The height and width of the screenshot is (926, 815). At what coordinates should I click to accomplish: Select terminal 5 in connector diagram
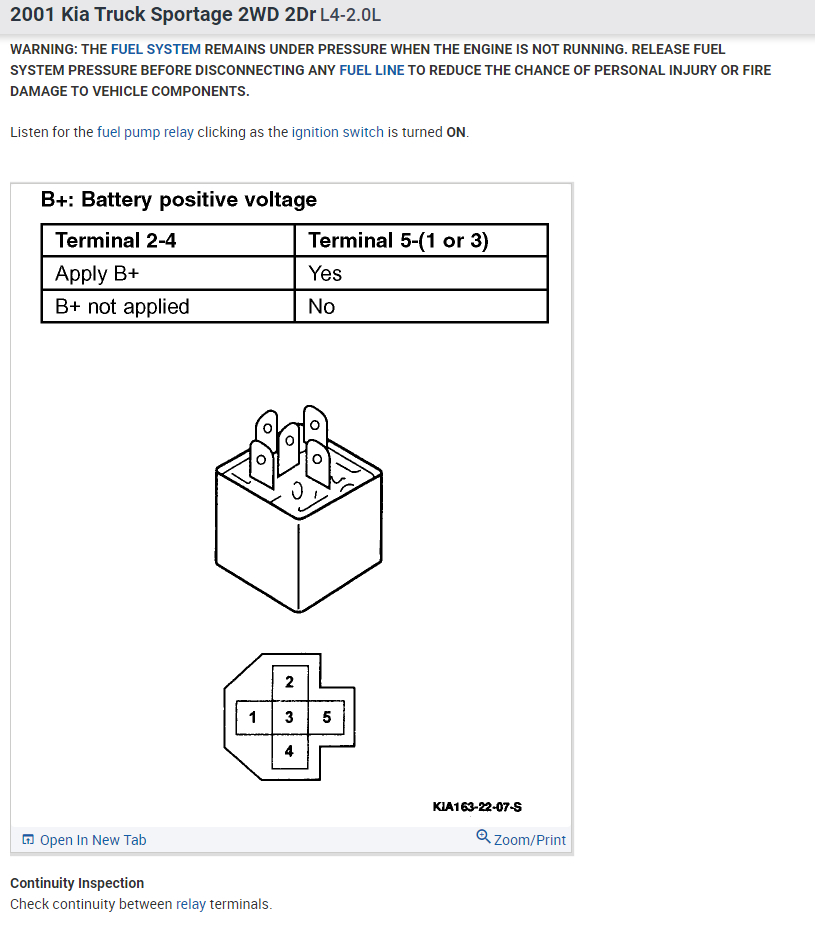pyautogui.click(x=327, y=717)
